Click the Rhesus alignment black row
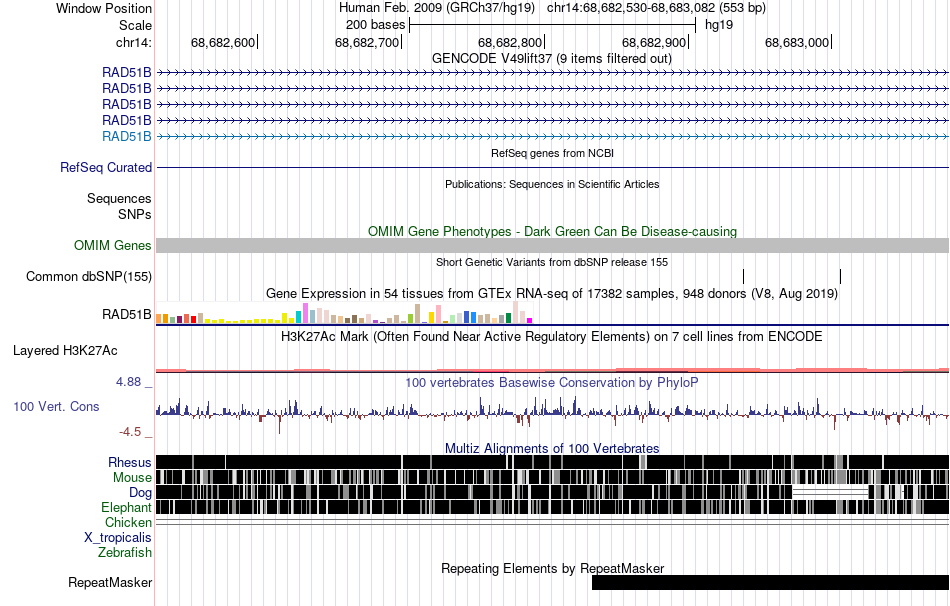 553,462
